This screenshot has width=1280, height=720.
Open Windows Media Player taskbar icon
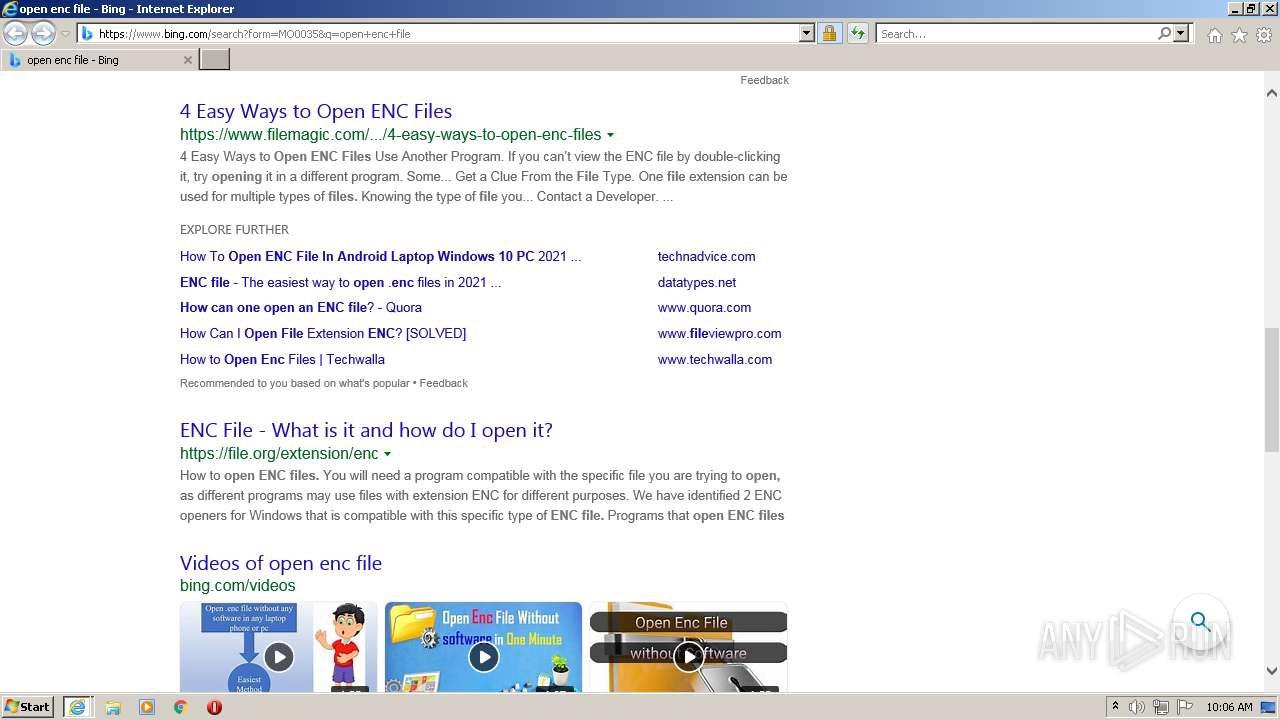(x=147, y=707)
